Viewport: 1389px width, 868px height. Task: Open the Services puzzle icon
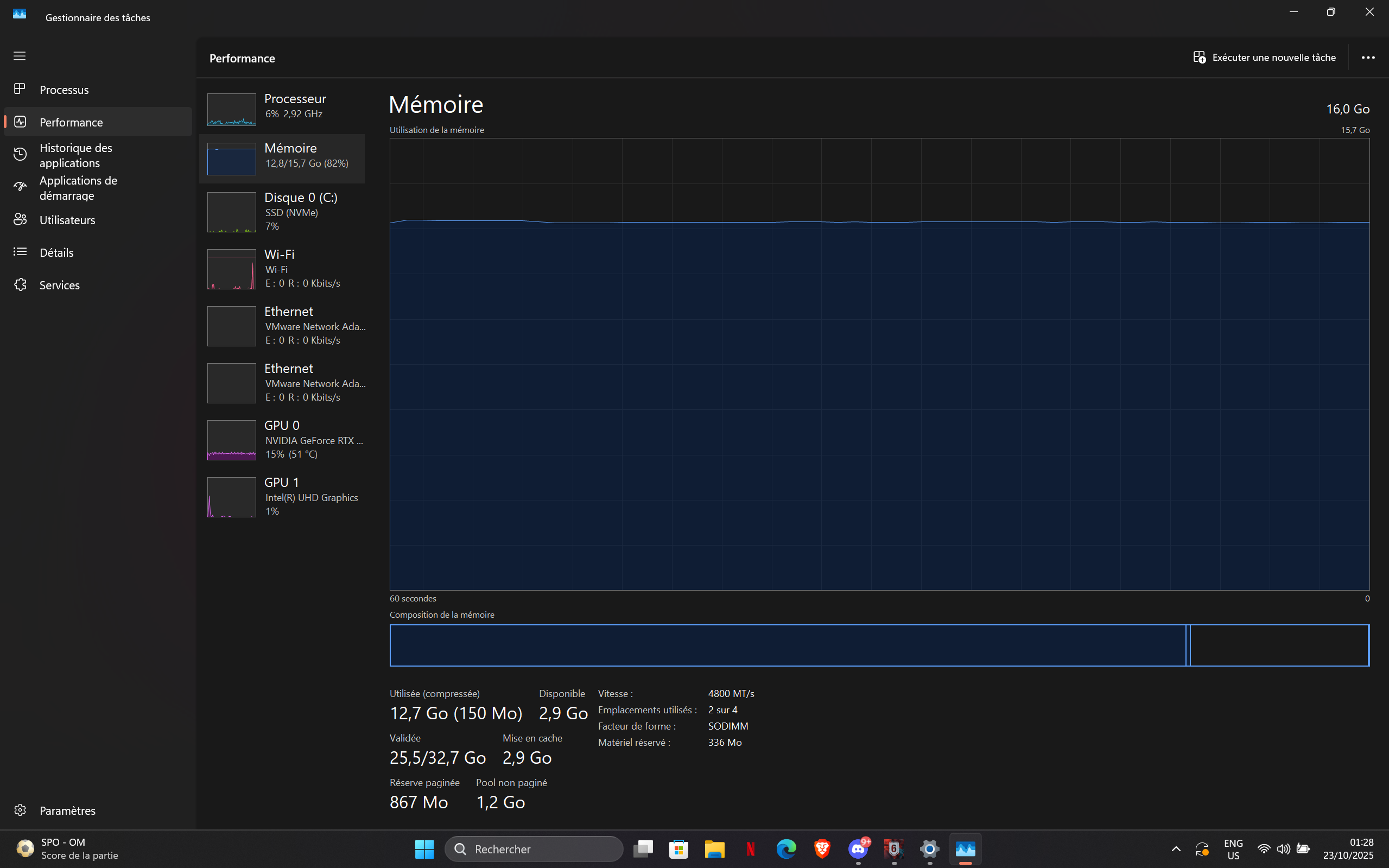(x=20, y=285)
